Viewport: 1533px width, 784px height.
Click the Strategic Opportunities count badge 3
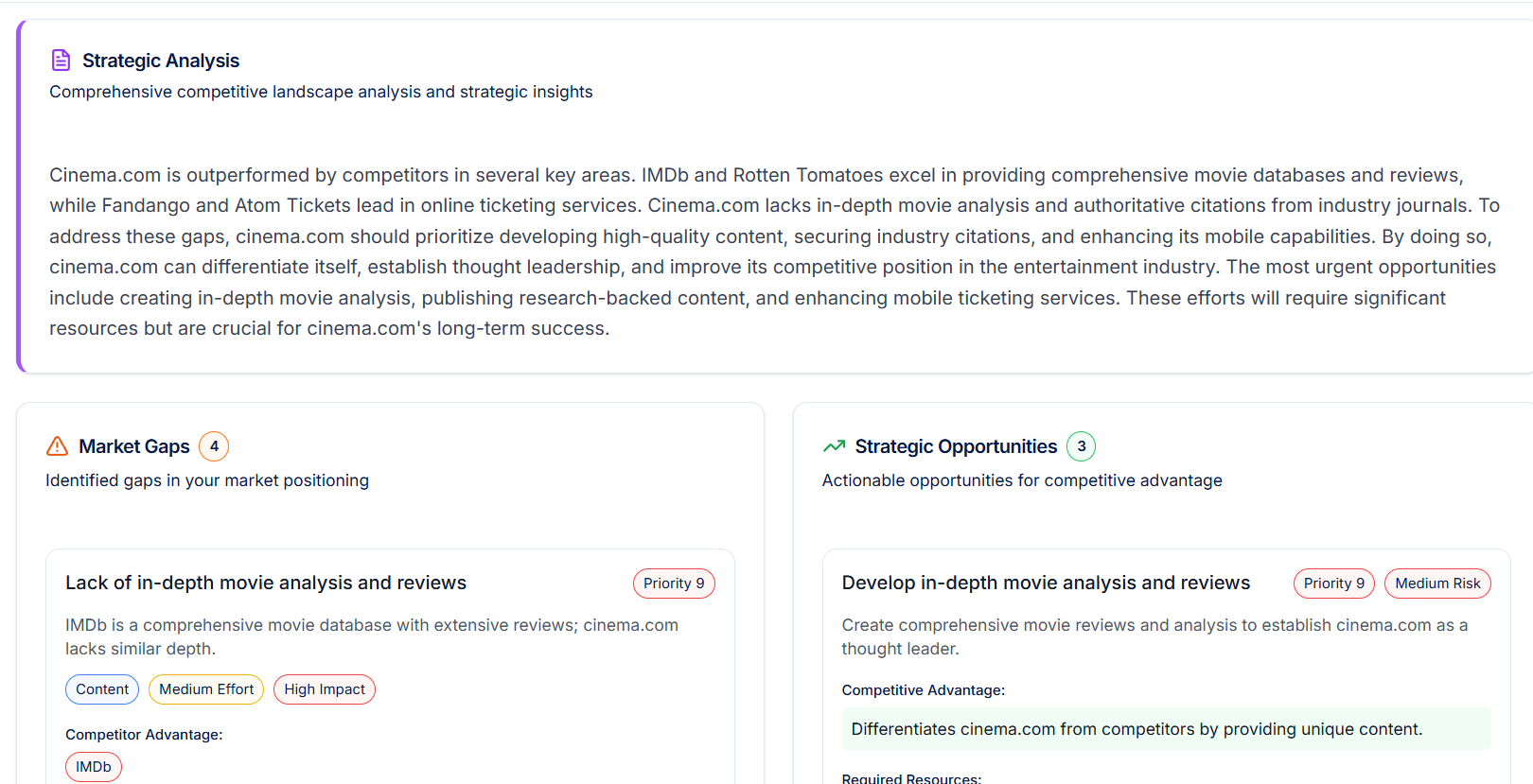point(1081,446)
